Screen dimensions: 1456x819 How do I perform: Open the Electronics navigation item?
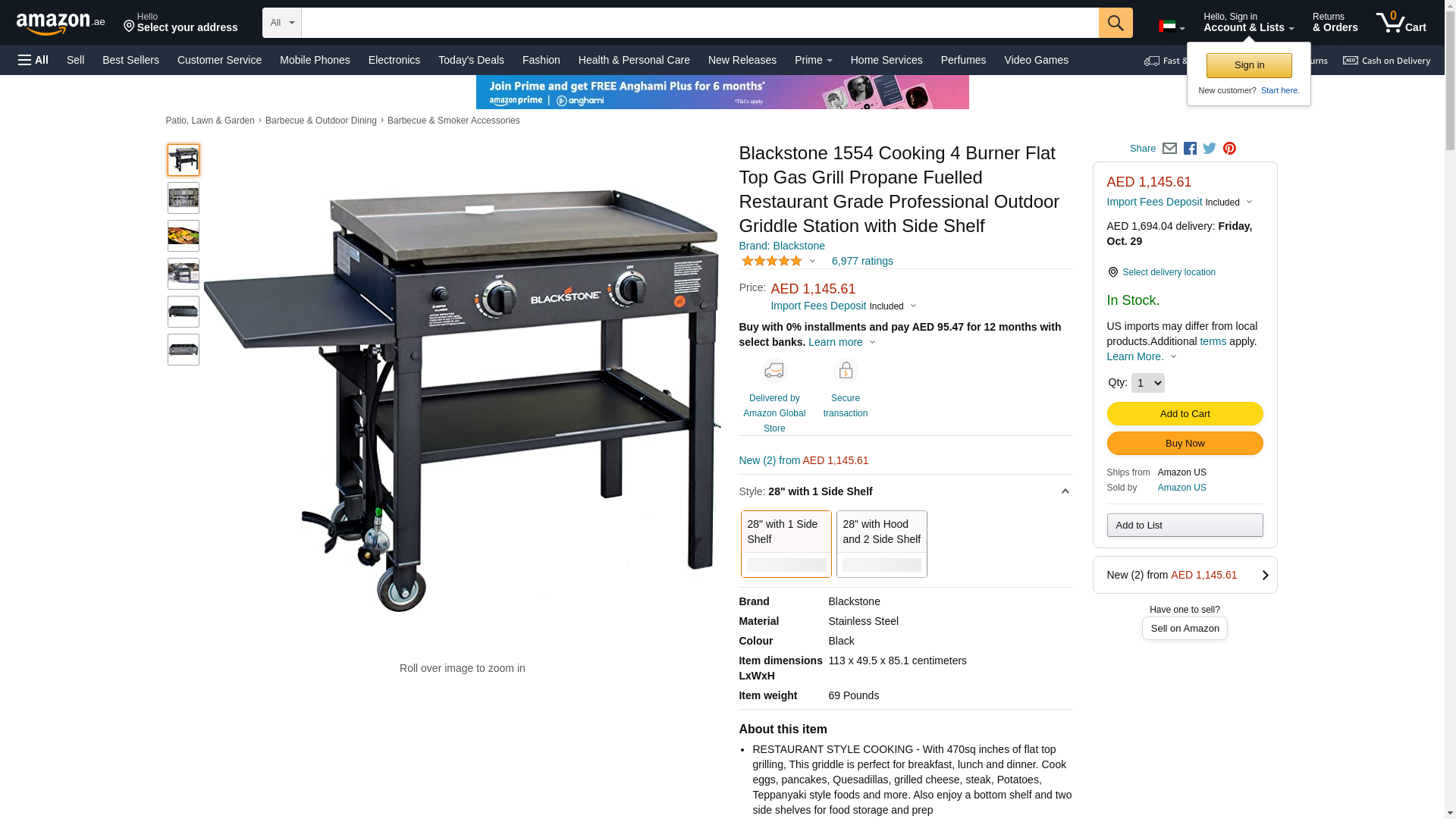[x=394, y=60]
